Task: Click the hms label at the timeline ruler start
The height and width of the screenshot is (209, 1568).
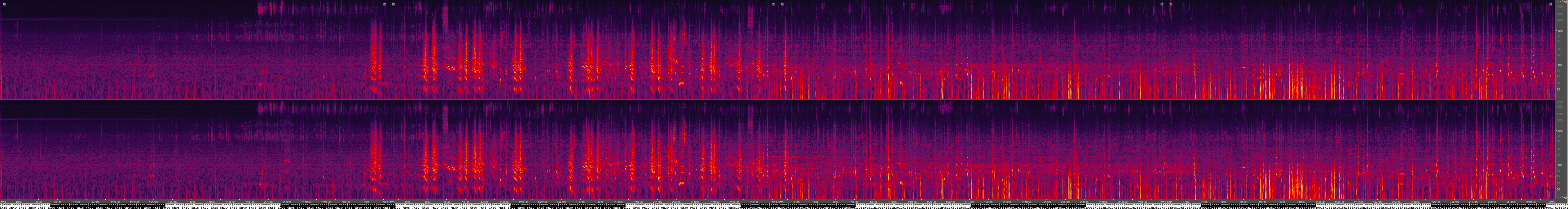Action: point(4,201)
